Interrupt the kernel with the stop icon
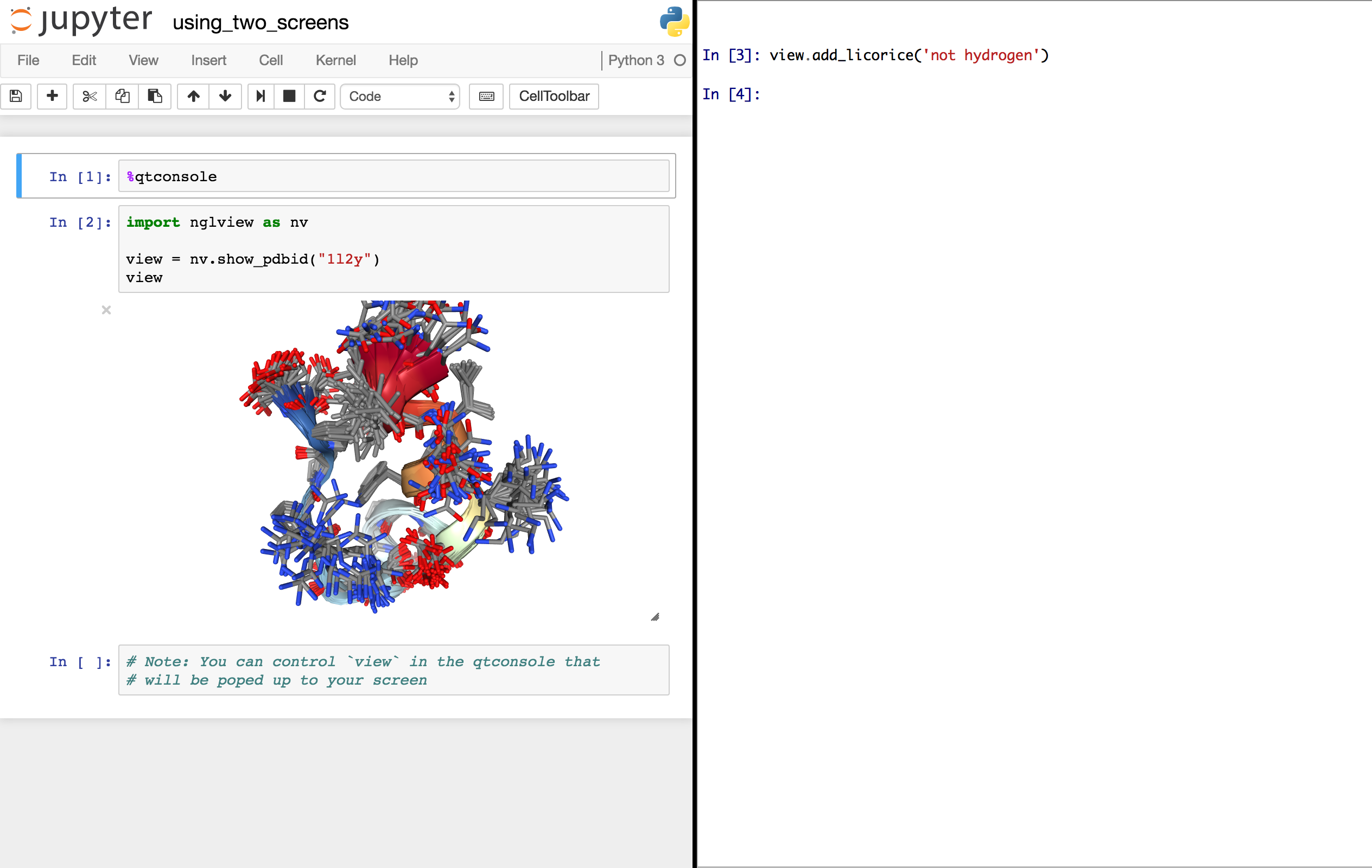 point(289,96)
